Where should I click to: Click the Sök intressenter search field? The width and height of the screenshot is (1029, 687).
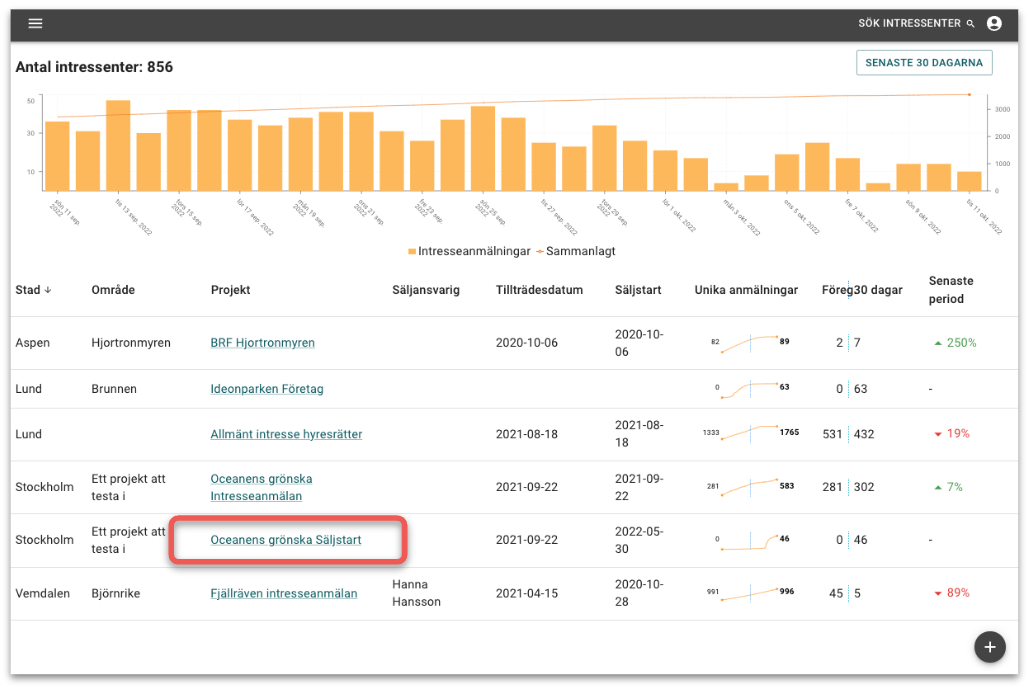pyautogui.click(x=908, y=23)
